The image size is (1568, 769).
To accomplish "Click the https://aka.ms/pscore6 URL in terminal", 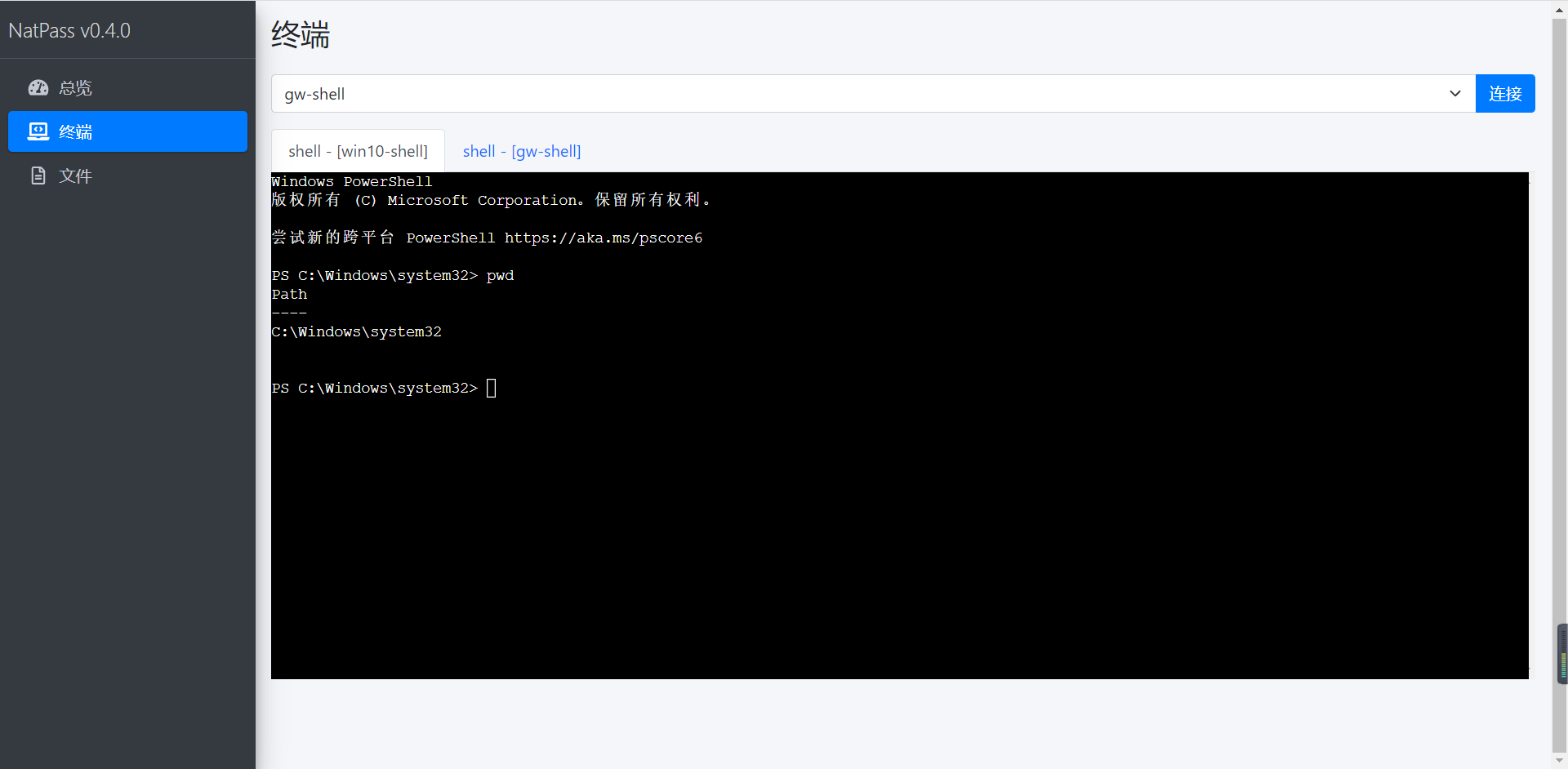I will 603,238.
